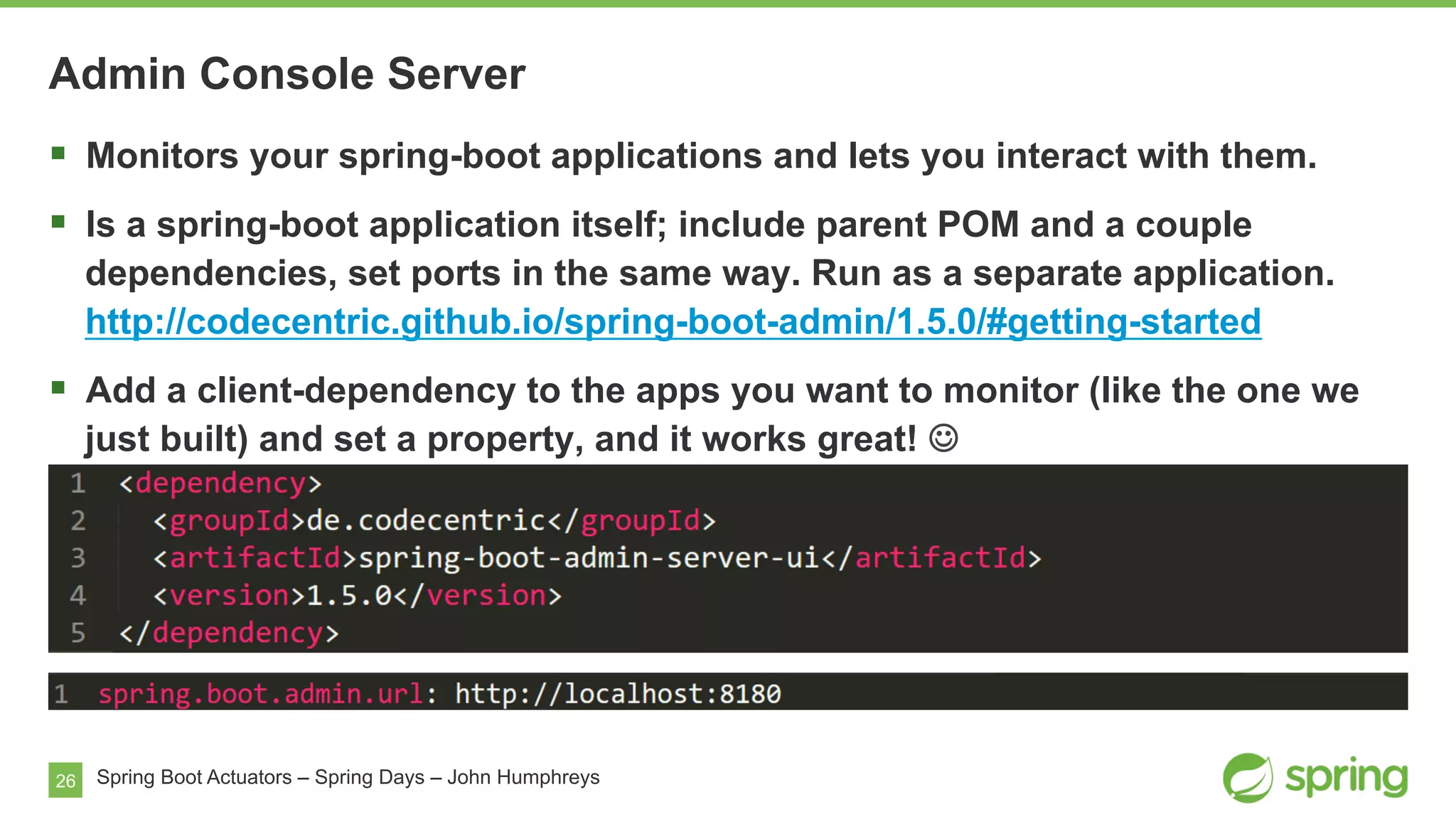The height and width of the screenshot is (819, 1456).
Task: Click the green top border bar
Action: pos(728,4)
